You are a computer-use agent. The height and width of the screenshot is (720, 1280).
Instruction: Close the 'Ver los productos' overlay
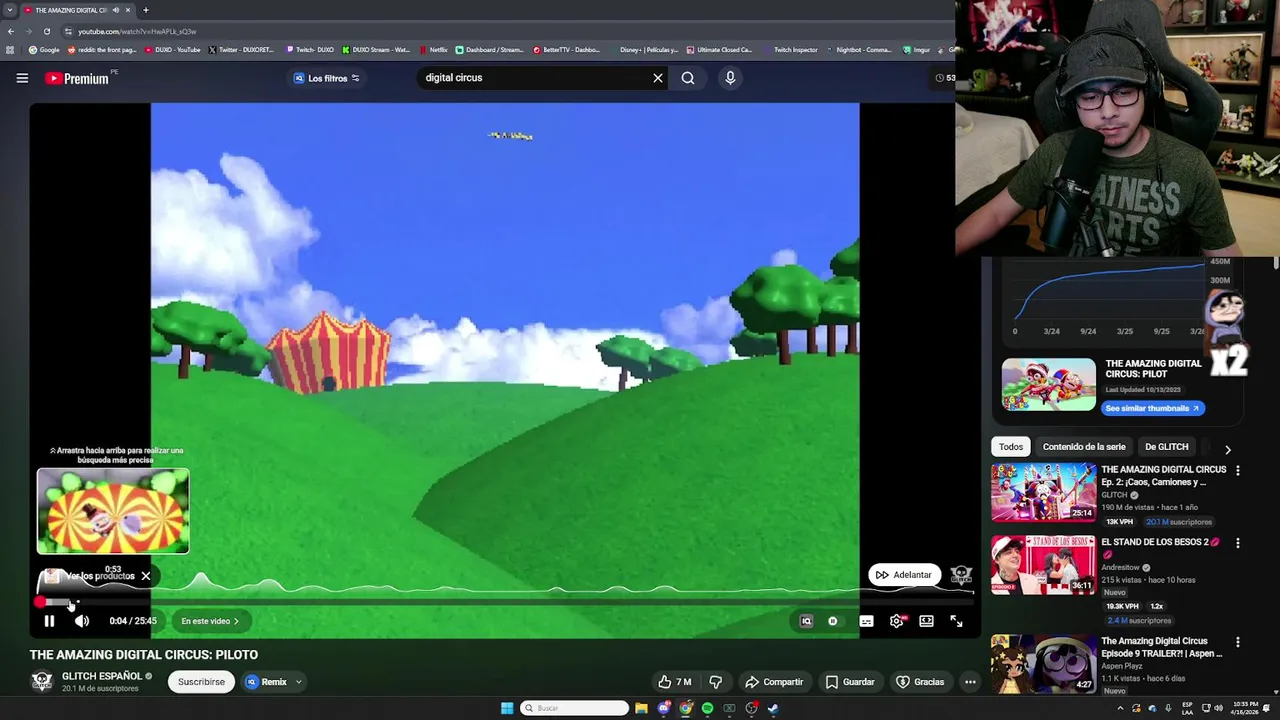(146, 576)
